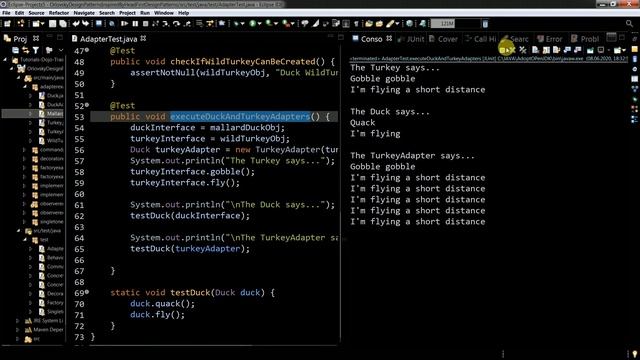Switch to the Error Log tab

pos(549,39)
